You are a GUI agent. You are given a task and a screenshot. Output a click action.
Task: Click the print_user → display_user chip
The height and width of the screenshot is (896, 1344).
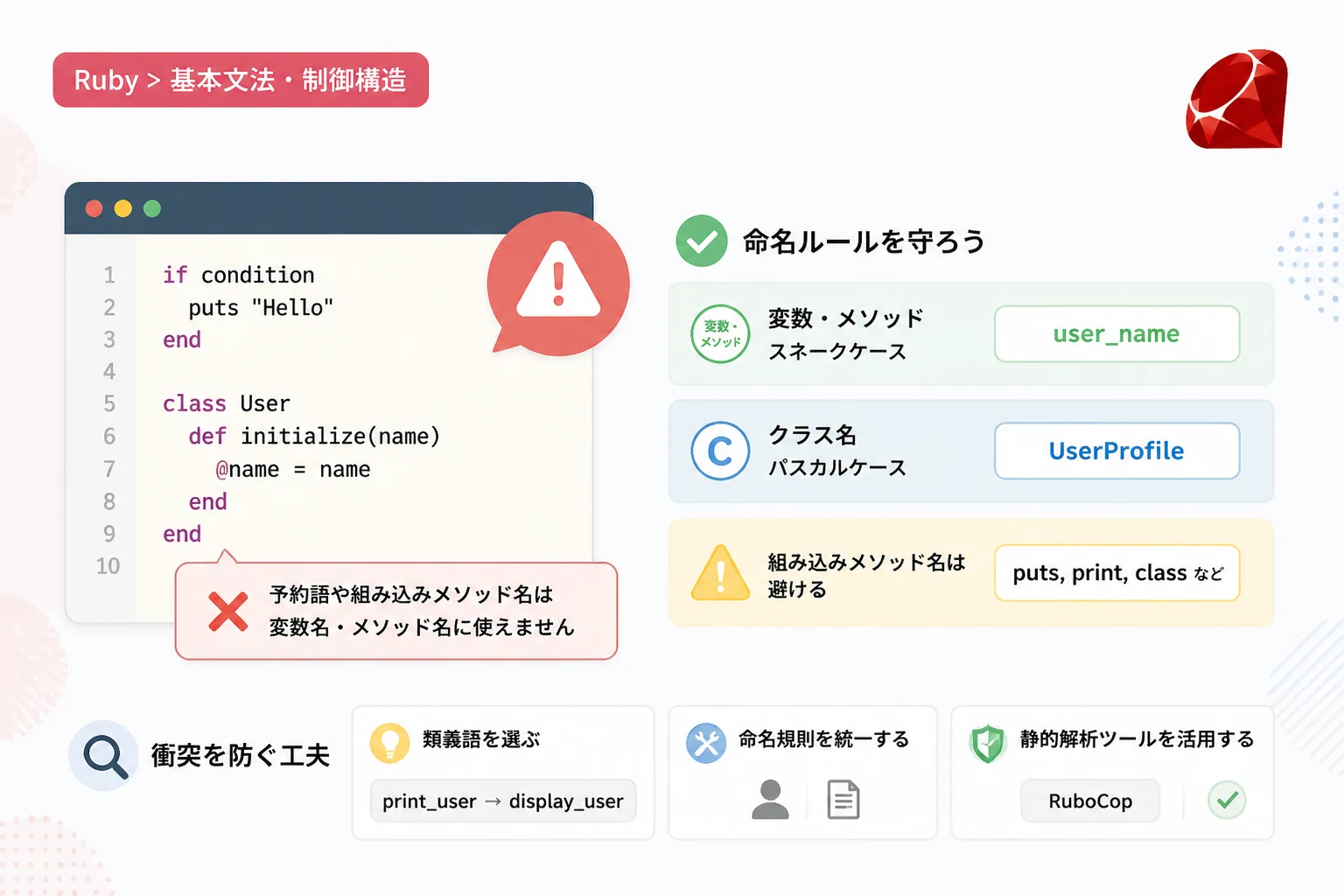503,801
